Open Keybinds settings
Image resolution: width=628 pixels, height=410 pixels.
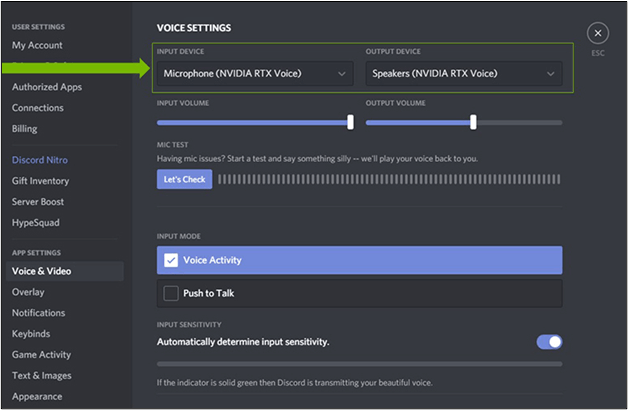click(31, 334)
